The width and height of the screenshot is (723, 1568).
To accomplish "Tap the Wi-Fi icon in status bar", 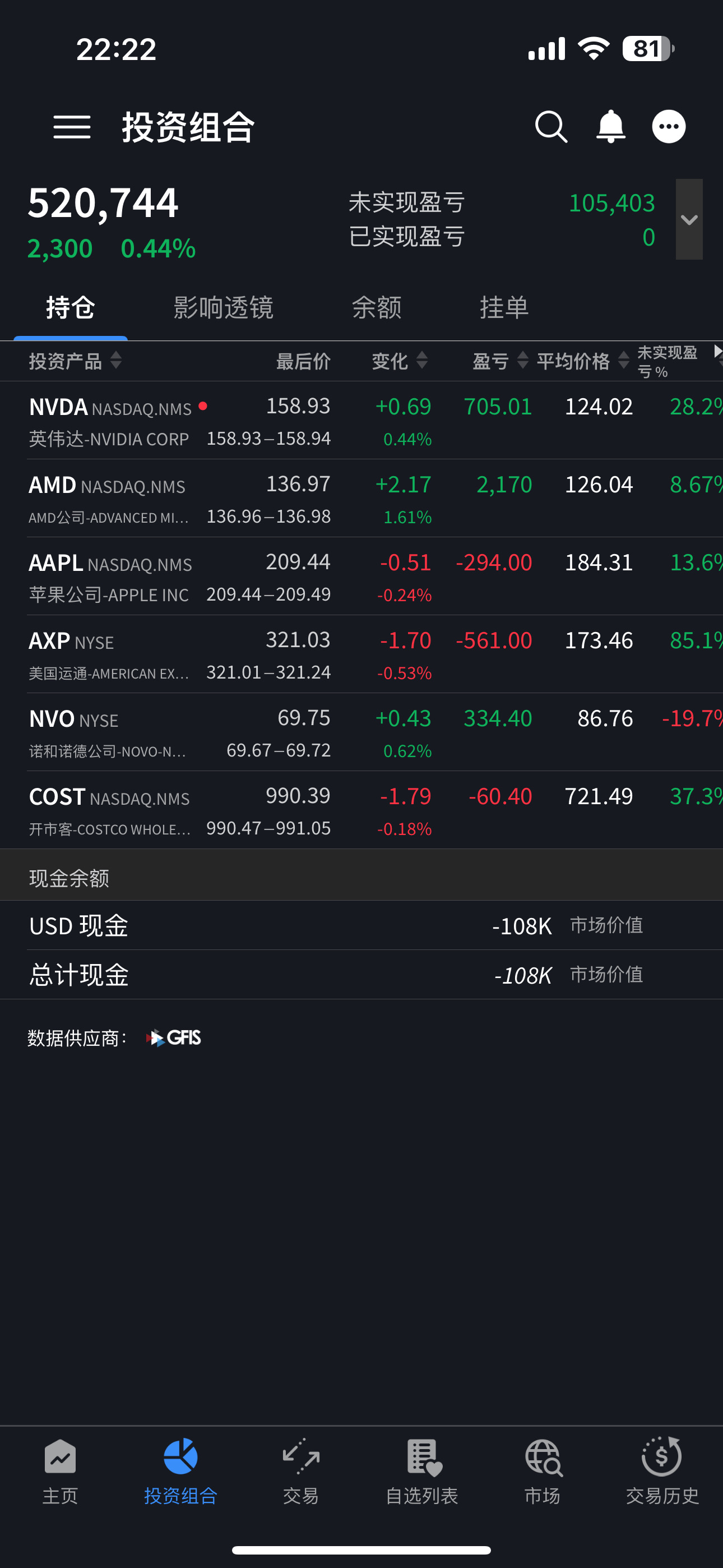I will [x=594, y=48].
